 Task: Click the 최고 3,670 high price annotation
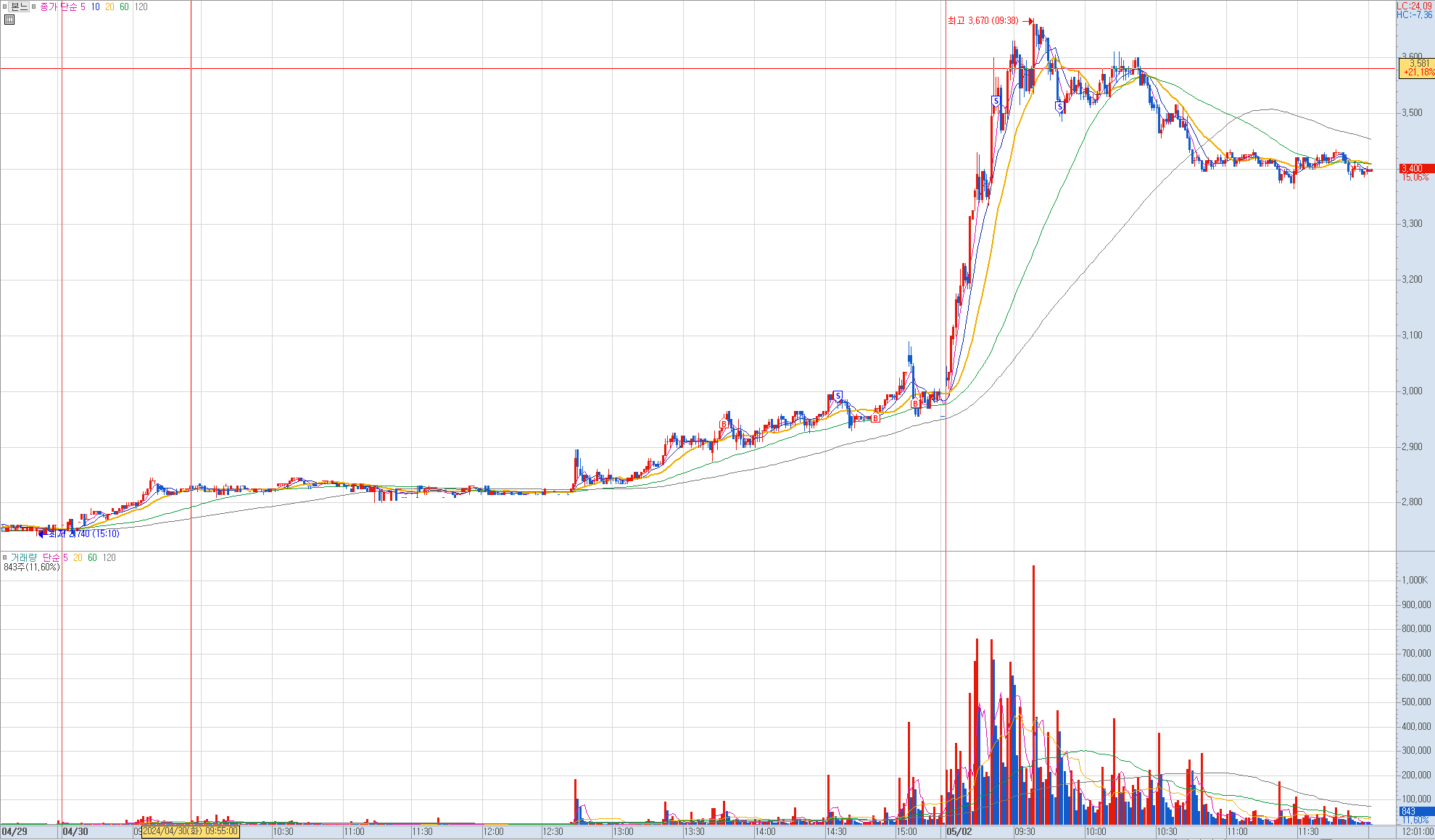[983, 20]
